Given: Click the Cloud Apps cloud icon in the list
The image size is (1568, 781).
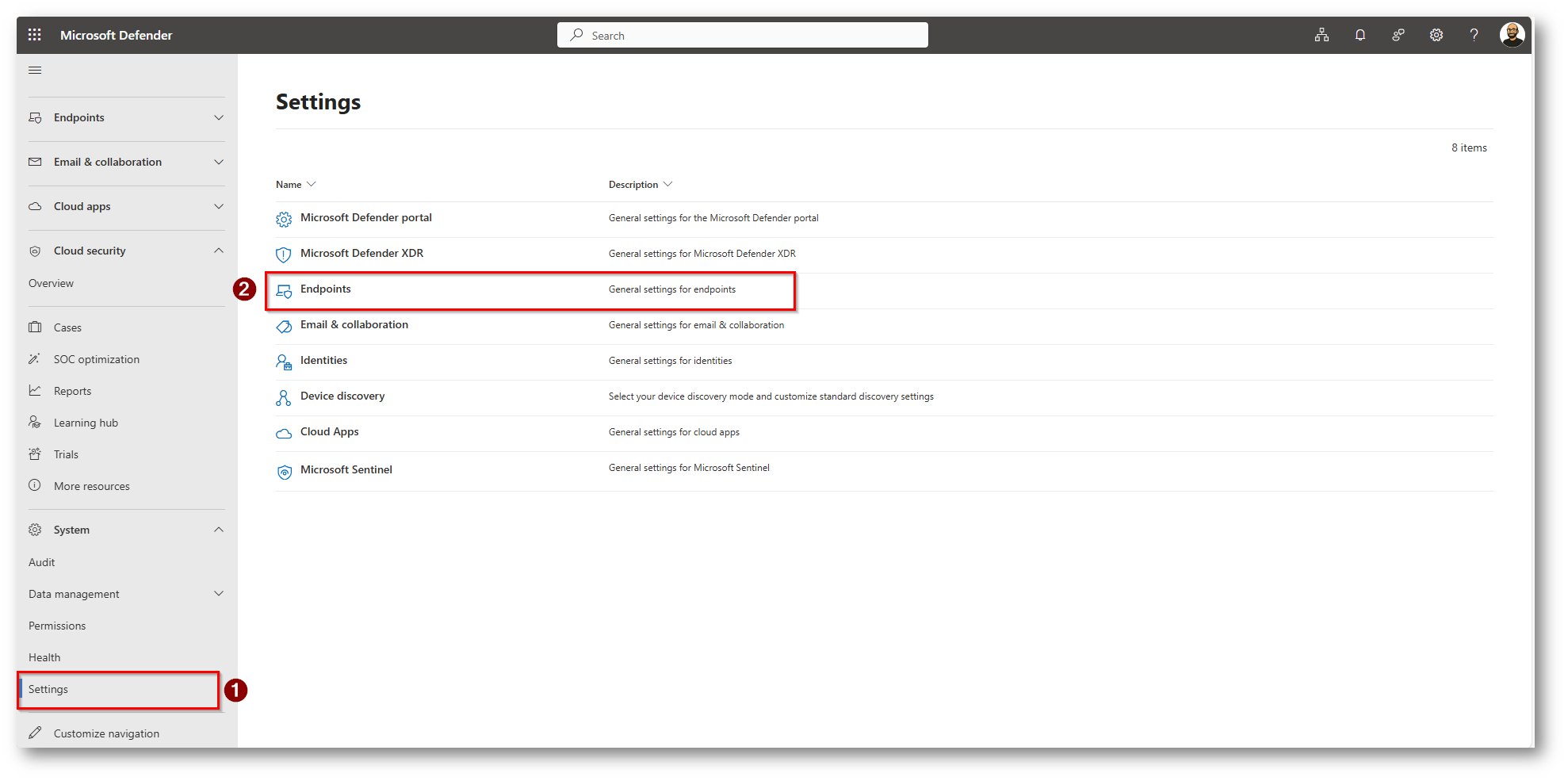Looking at the screenshot, I should point(283,433).
